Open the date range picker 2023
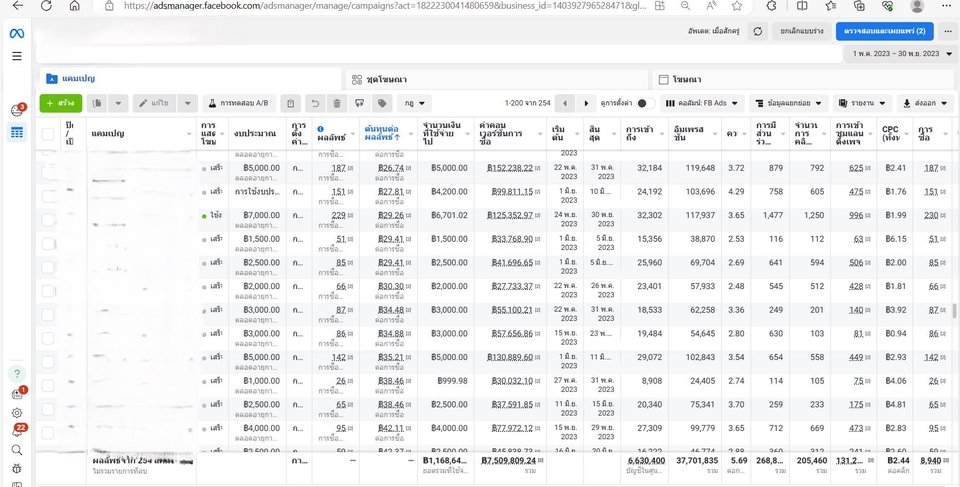This screenshot has width=960, height=487. [902, 54]
